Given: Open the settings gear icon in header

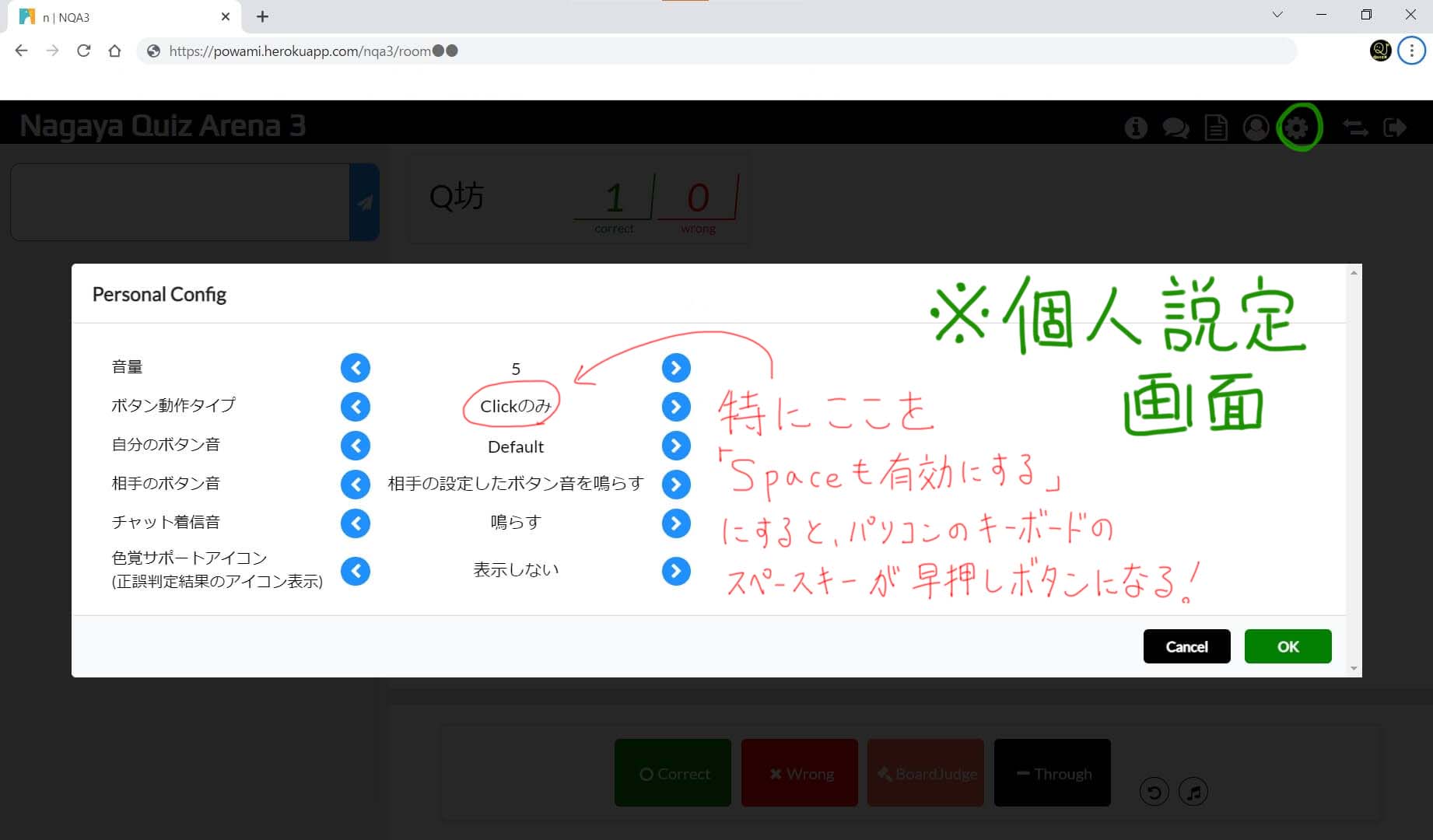Looking at the screenshot, I should pos(1297,128).
